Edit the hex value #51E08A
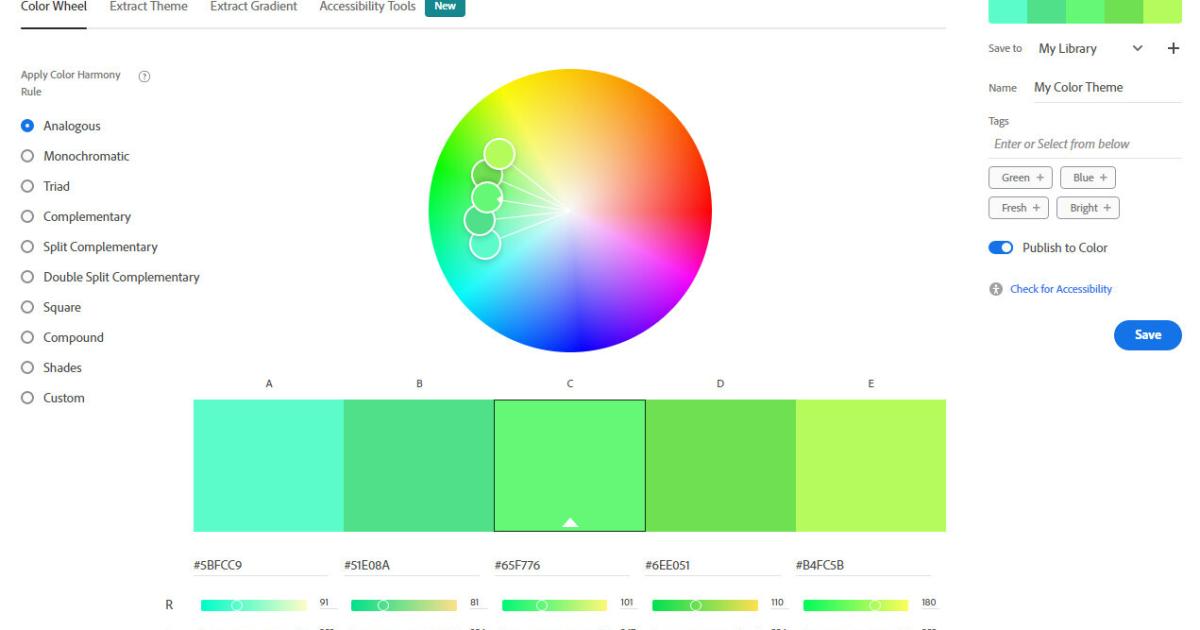Screen dimensions: 1200x630 (411, 566)
